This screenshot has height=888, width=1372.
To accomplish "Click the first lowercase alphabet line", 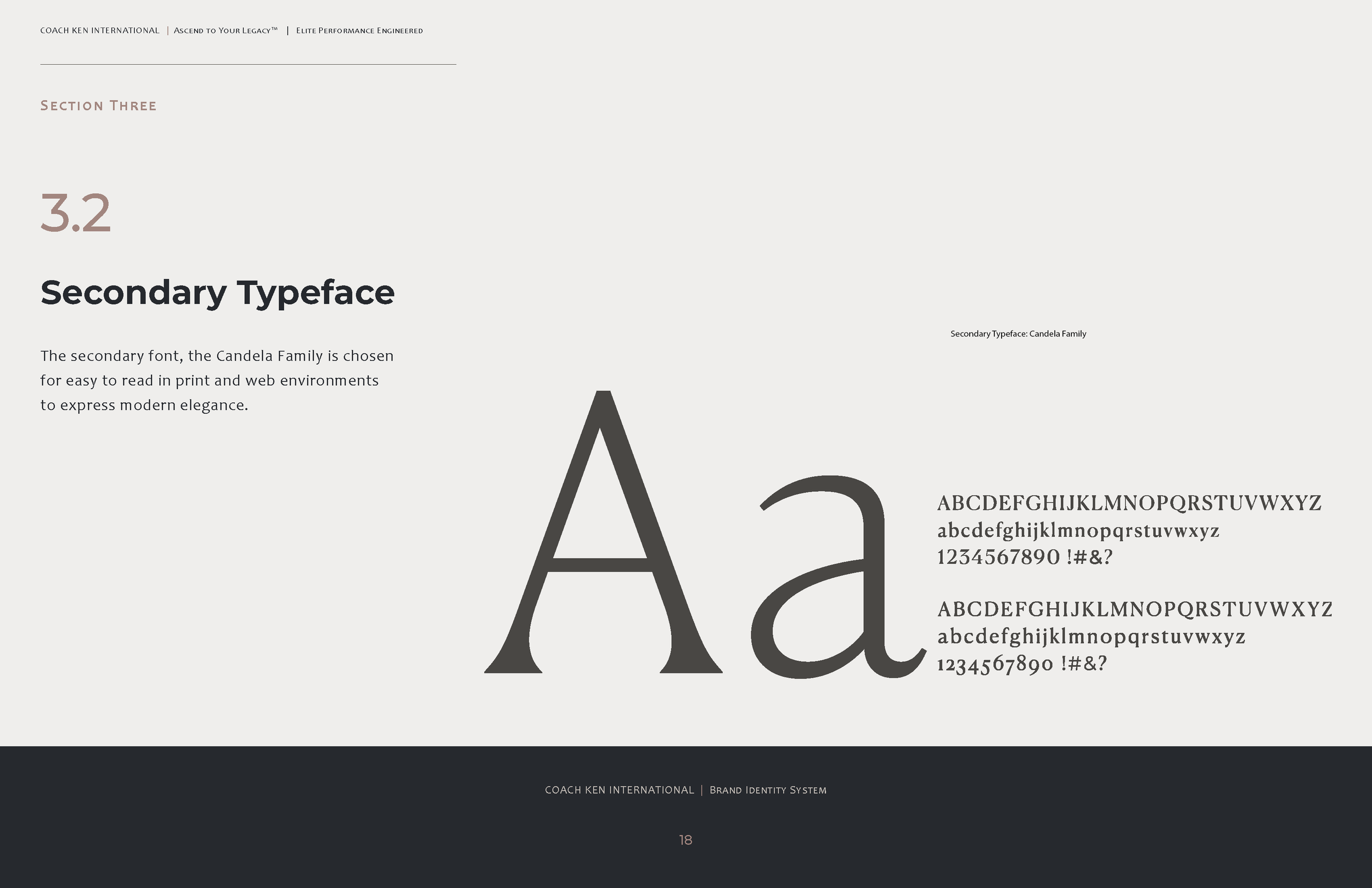I will [x=1078, y=531].
